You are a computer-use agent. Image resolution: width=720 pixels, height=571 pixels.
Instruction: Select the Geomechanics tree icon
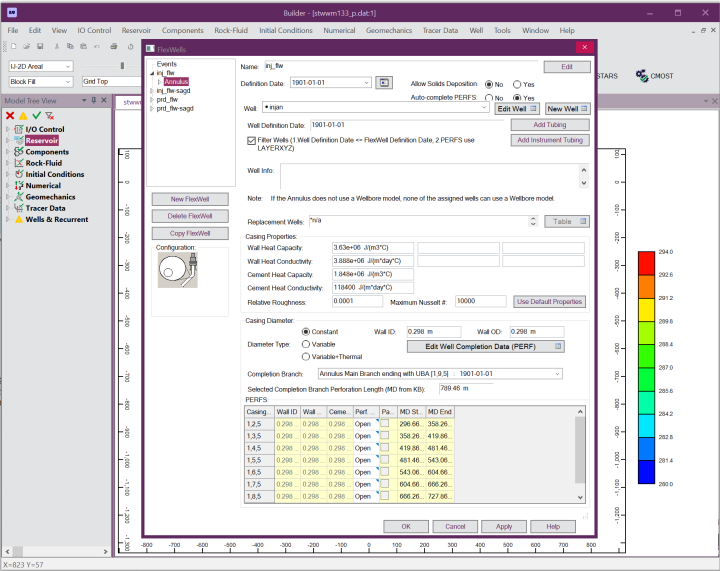pos(19,197)
